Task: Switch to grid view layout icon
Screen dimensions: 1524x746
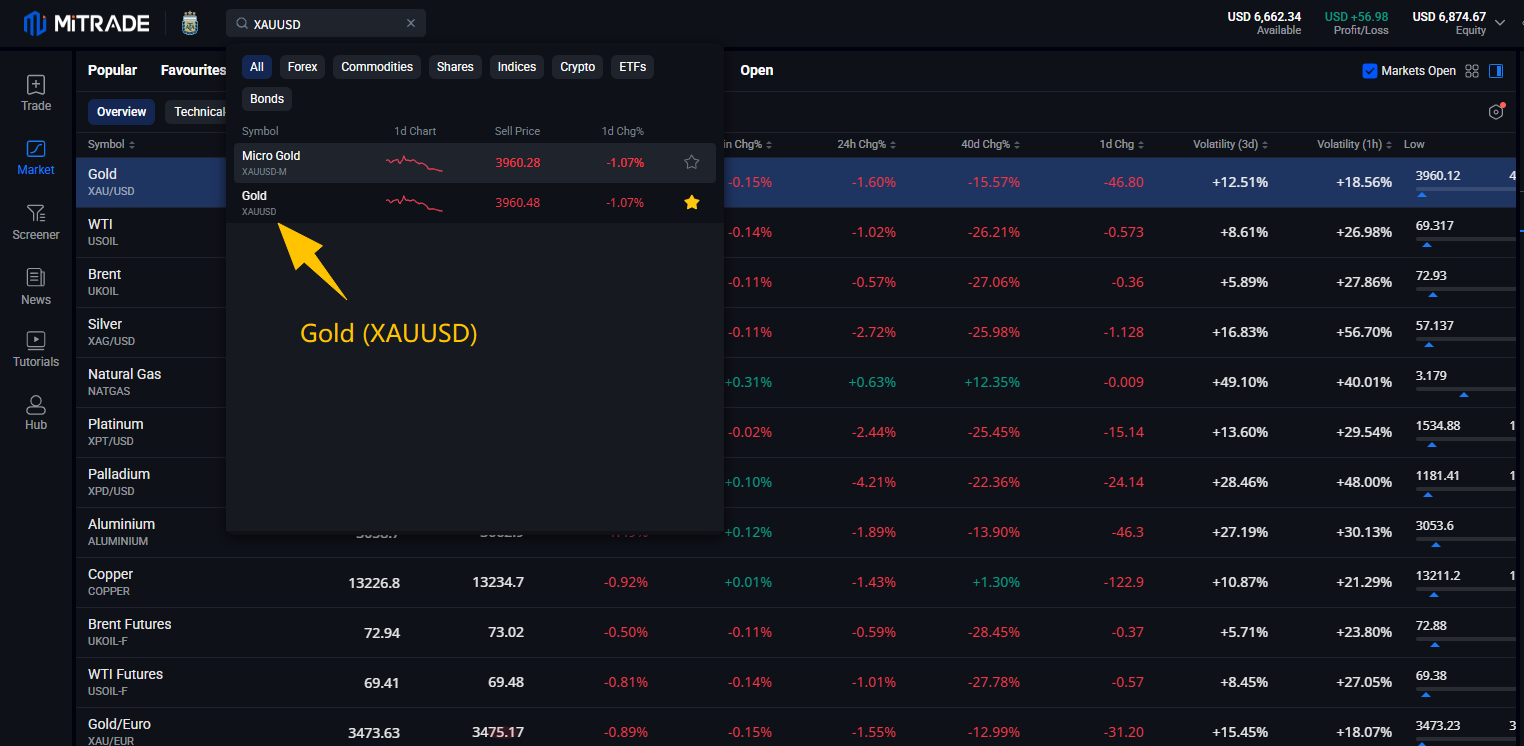Action: click(1472, 71)
